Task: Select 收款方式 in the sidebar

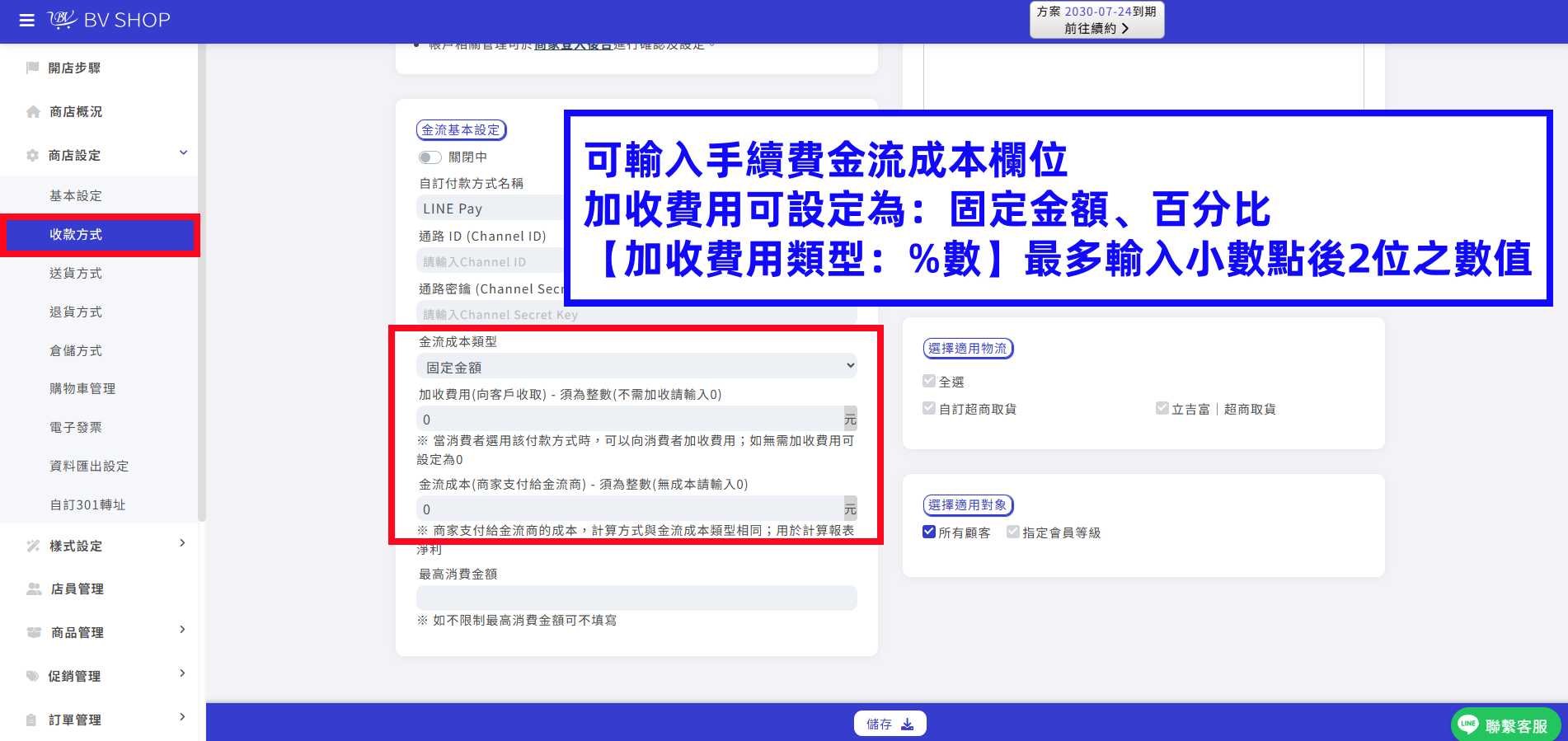Action: pos(99,235)
